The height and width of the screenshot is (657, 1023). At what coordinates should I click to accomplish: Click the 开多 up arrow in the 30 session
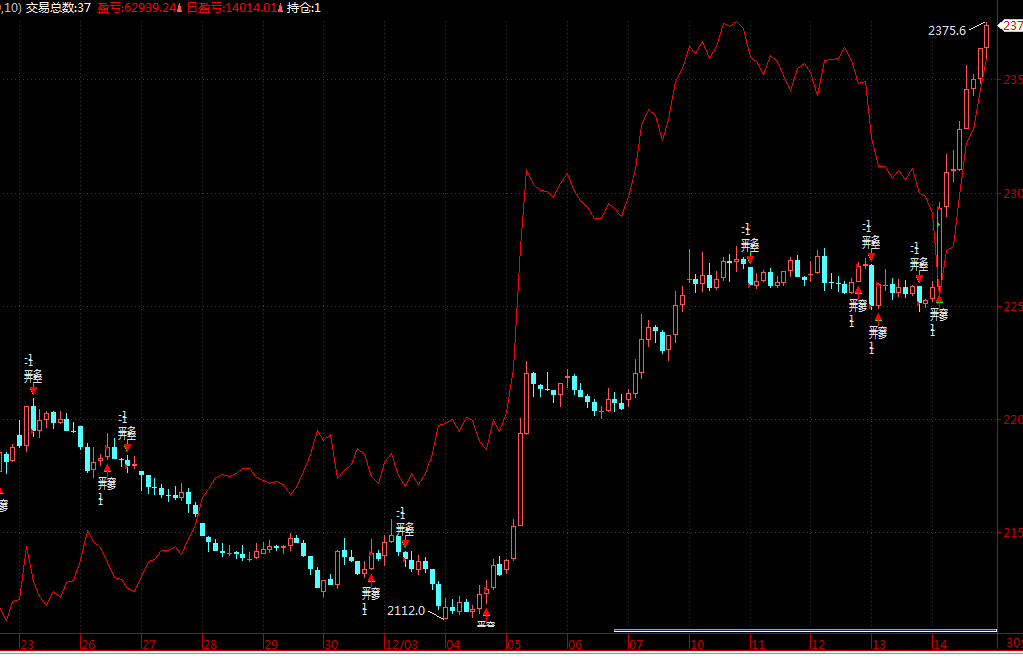coord(371,578)
